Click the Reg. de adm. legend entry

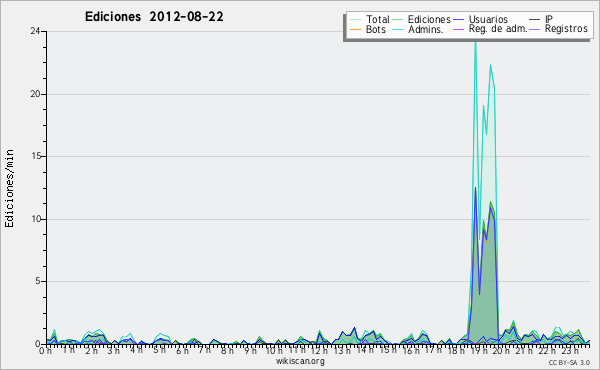pyautogui.click(x=490, y=29)
